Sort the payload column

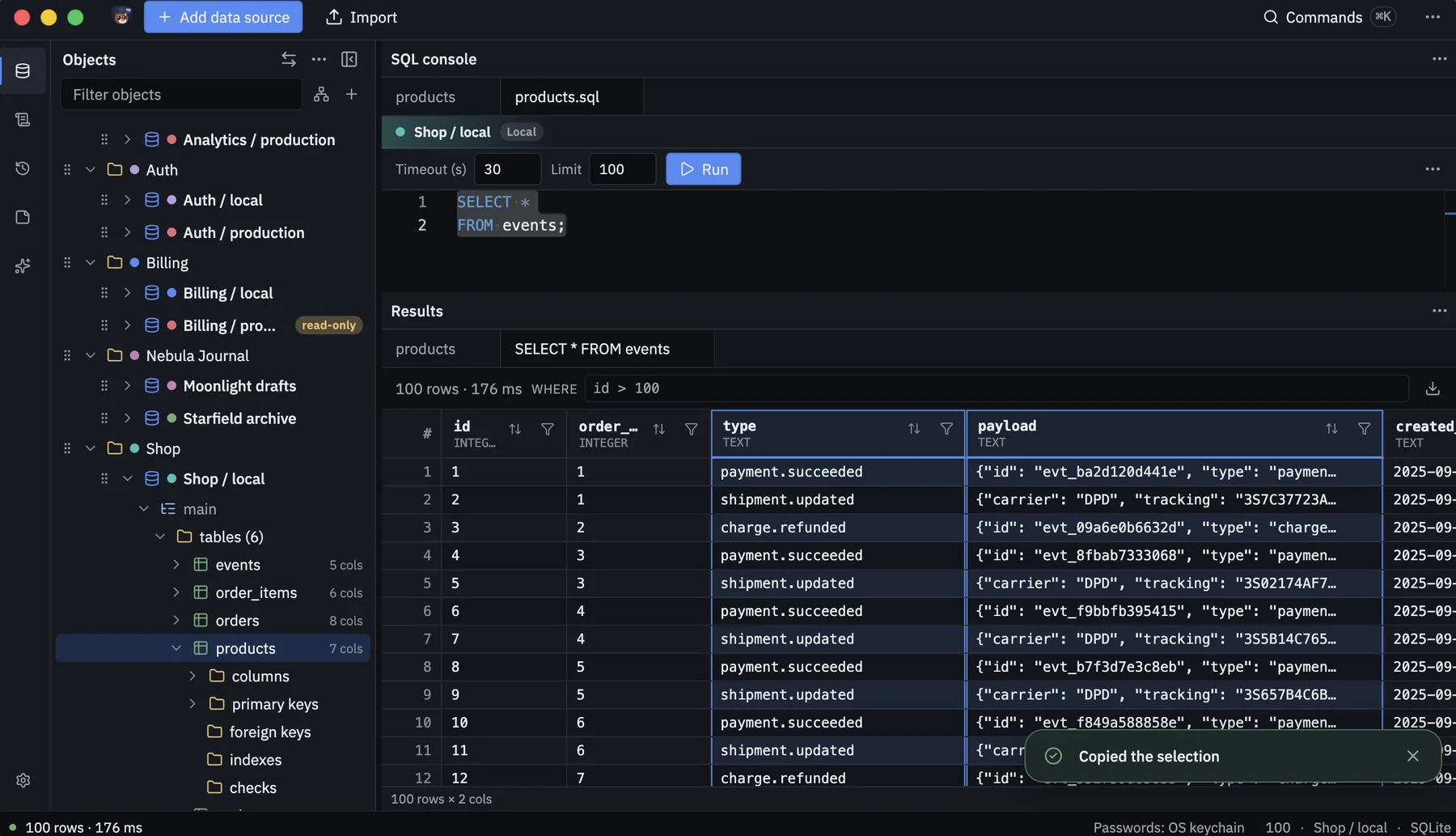(x=1331, y=429)
